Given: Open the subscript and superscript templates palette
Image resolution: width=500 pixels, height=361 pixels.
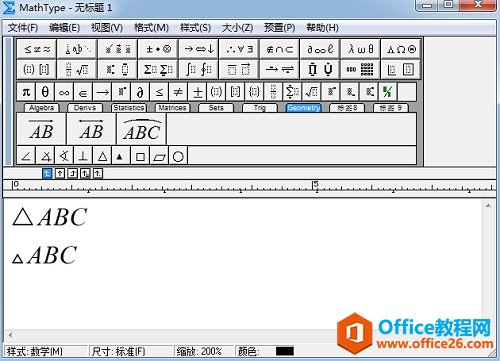Looking at the screenshot, I should (x=117, y=69).
